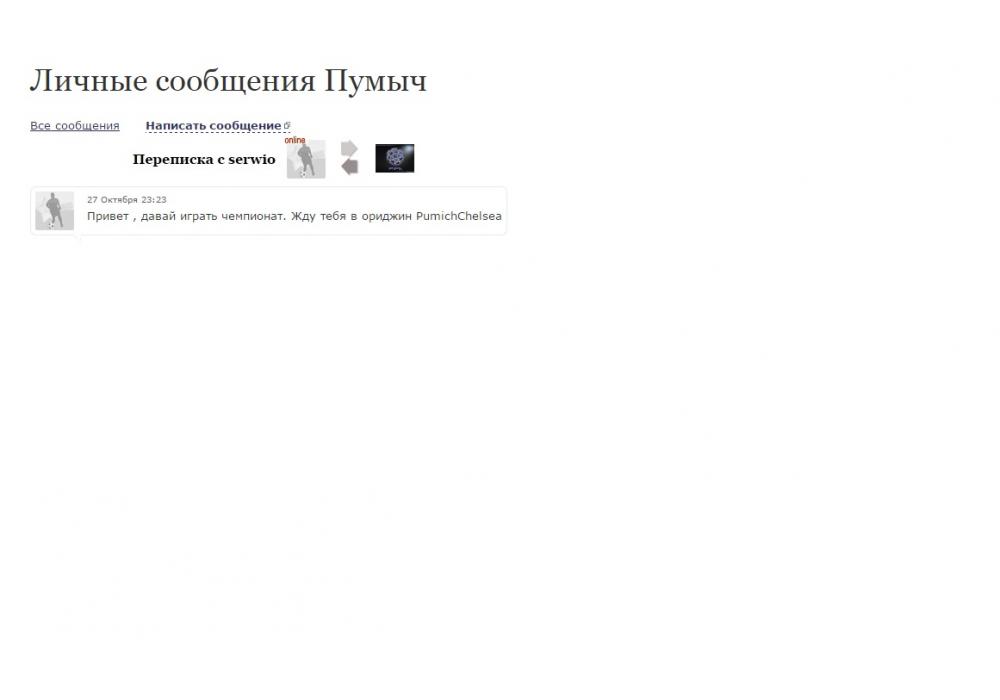Click 'Написать сообщение' to compose a message

click(x=213, y=126)
